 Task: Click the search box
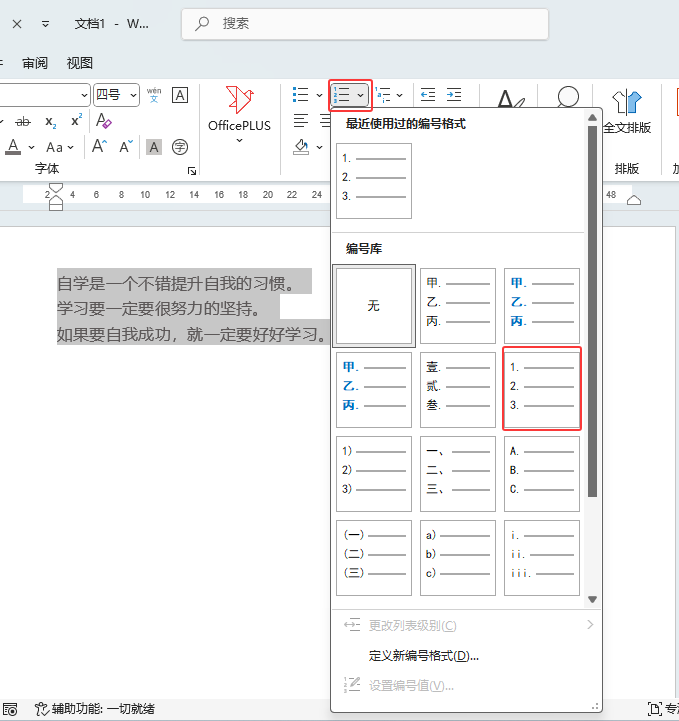click(365, 24)
